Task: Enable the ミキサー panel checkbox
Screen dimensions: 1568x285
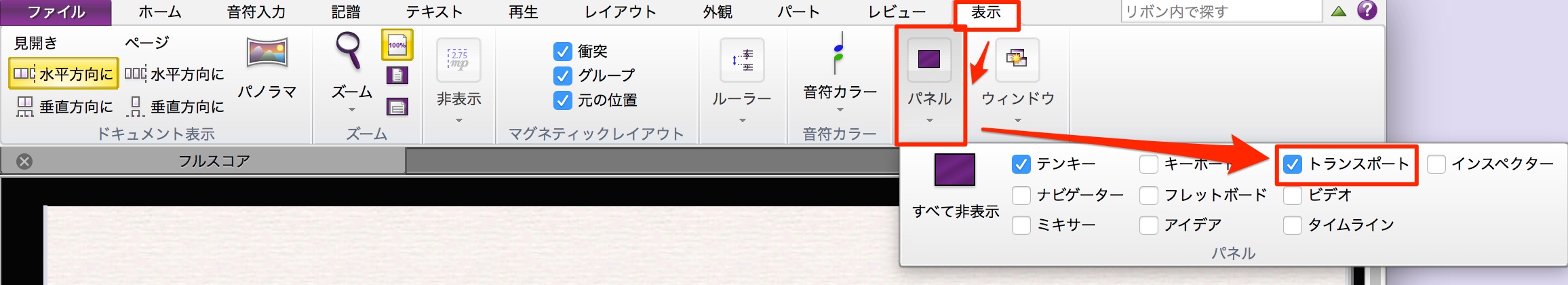Action: point(1021,225)
